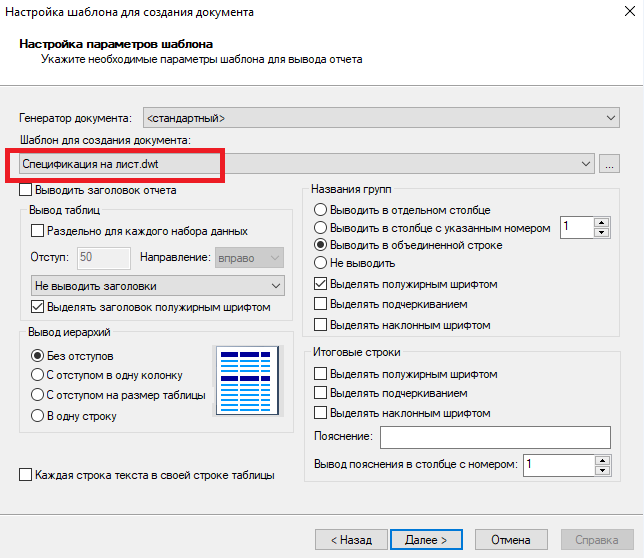Choose 'С отступом в одну колонку' option
Viewport: 644px width, 558px height.
coord(39,375)
